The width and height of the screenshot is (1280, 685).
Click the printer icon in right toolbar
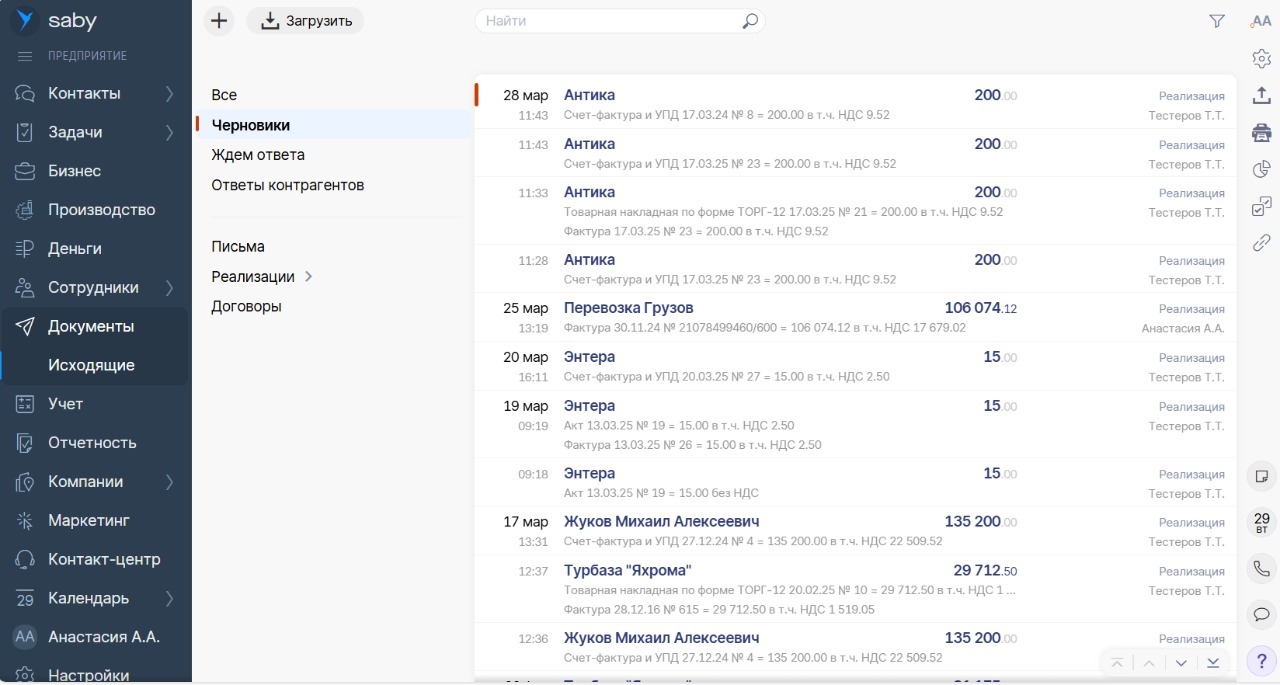coord(1262,132)
